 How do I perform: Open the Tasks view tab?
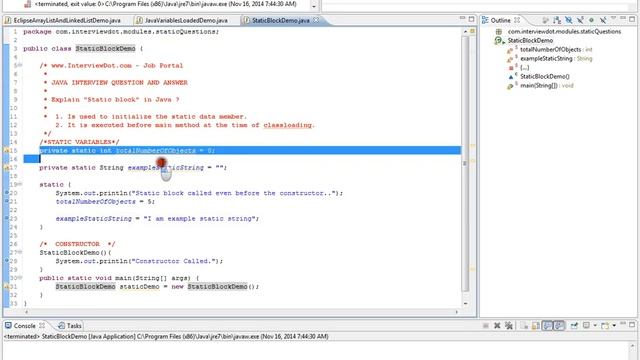pos(70,326)
